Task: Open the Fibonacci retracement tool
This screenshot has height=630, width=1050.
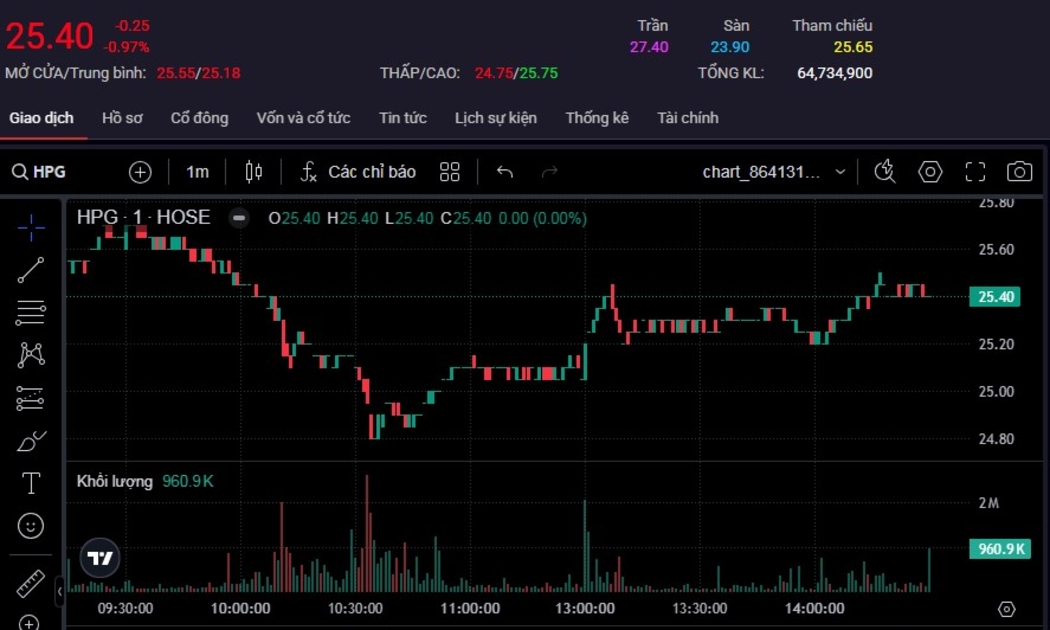Action: click(31, 313)
